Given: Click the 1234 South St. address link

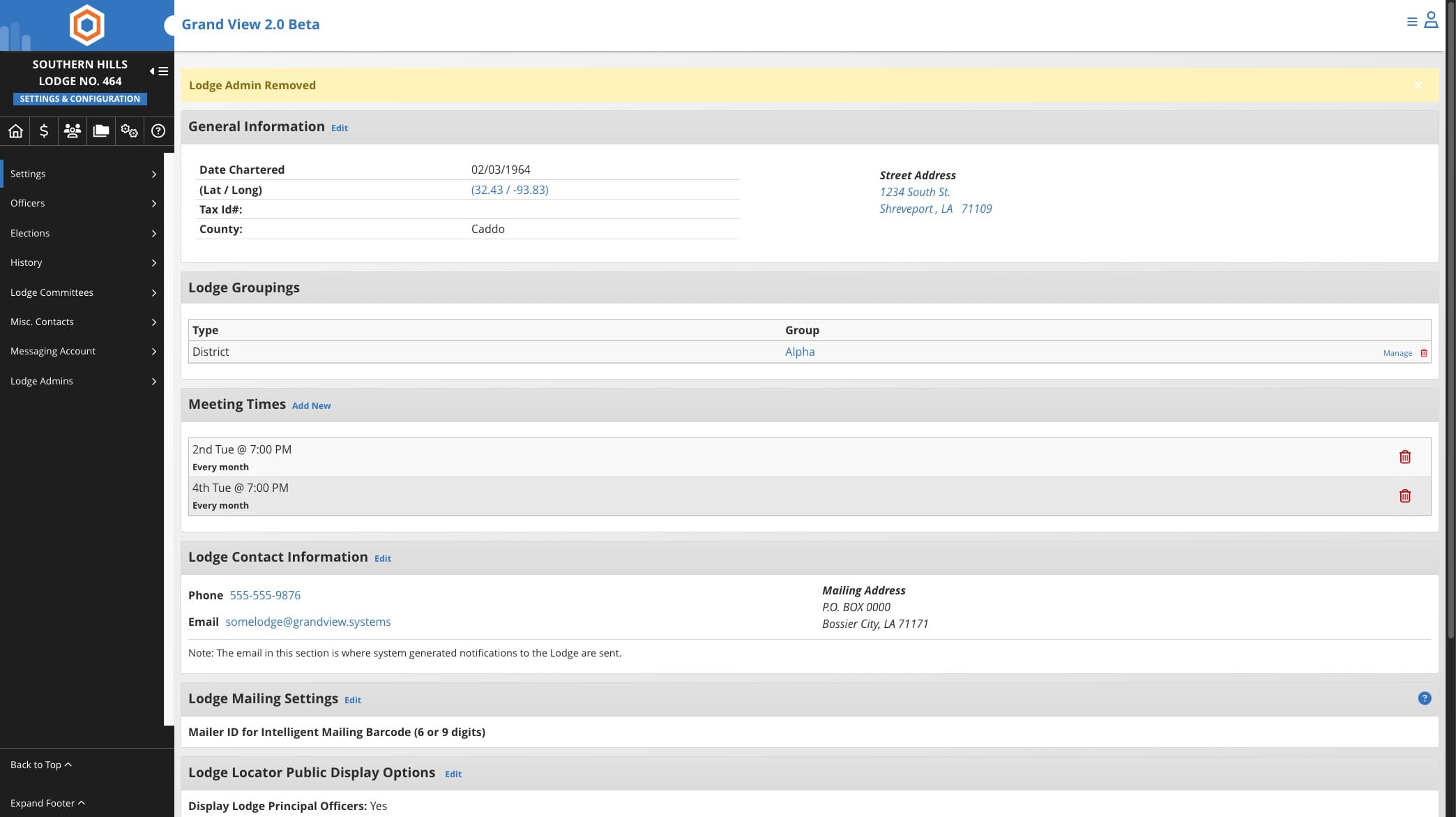Looking at the screenshot, I should [914, 192].
